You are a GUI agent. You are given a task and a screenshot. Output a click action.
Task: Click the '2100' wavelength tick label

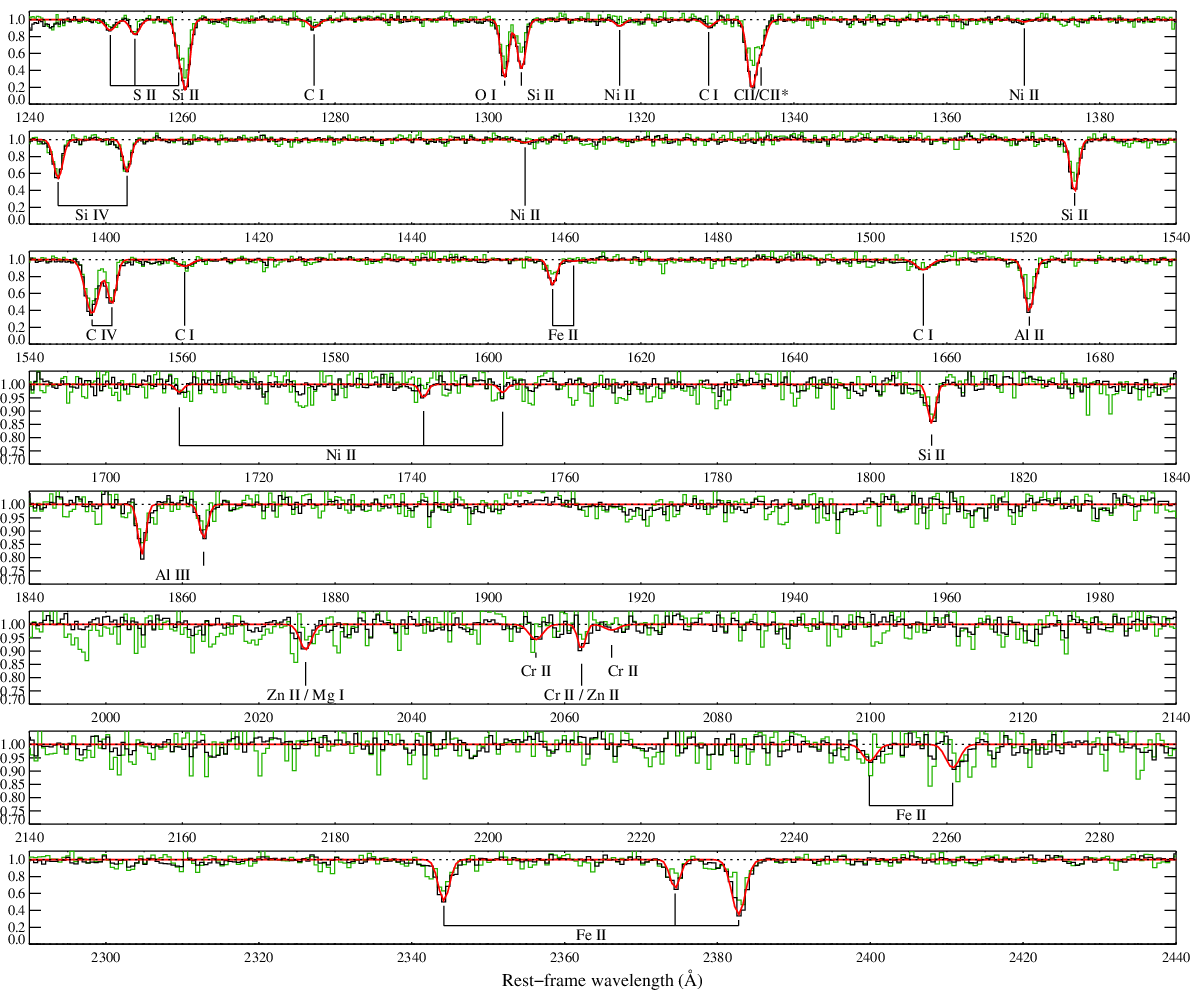click(870, 717)
